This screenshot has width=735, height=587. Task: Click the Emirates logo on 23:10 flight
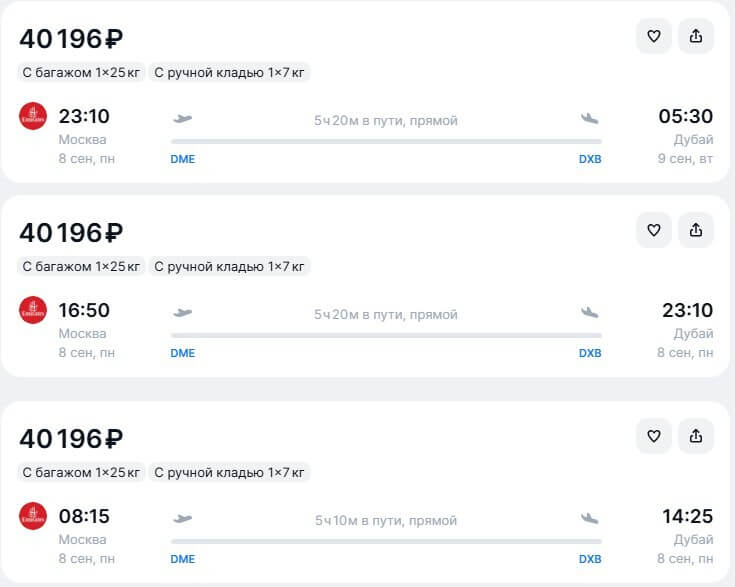tap(33, 116)
